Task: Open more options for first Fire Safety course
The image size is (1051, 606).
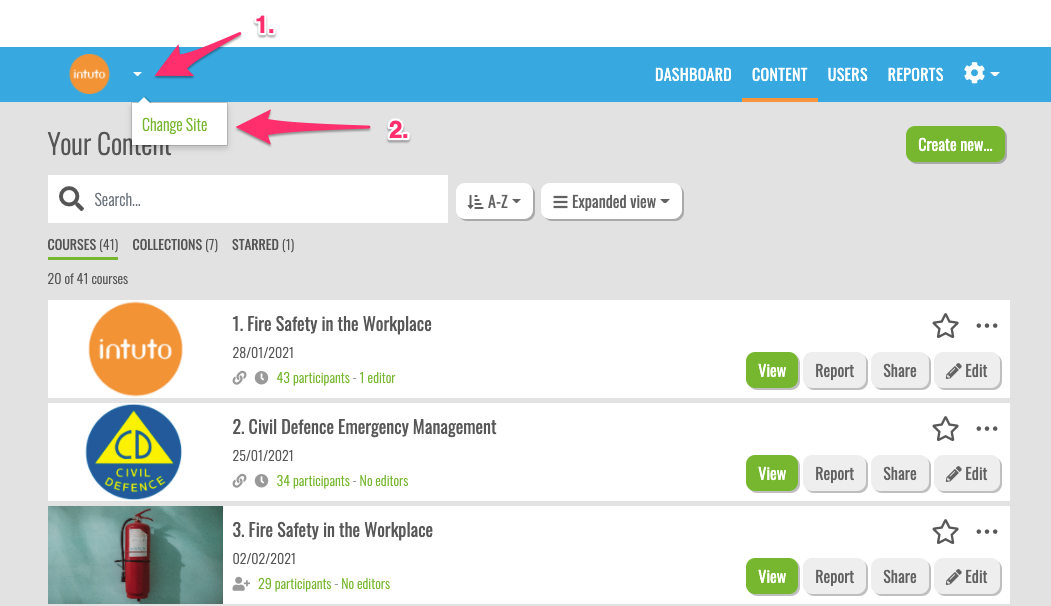Action: click(987, 326)
